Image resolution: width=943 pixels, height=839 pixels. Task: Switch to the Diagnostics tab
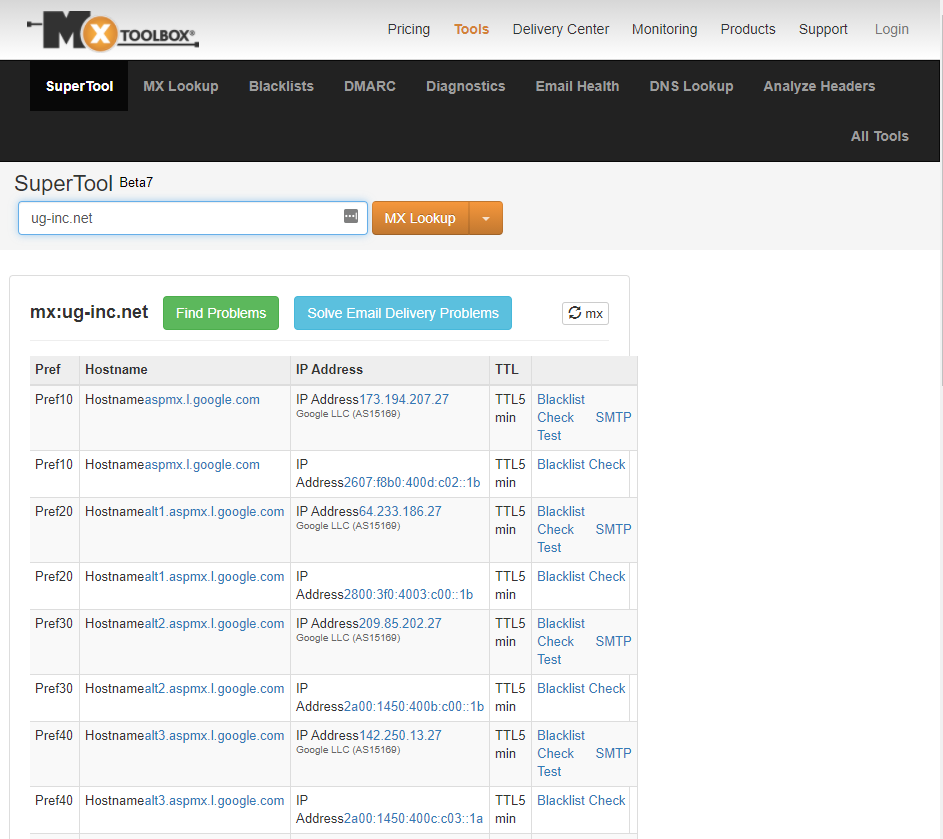[465, 86]
